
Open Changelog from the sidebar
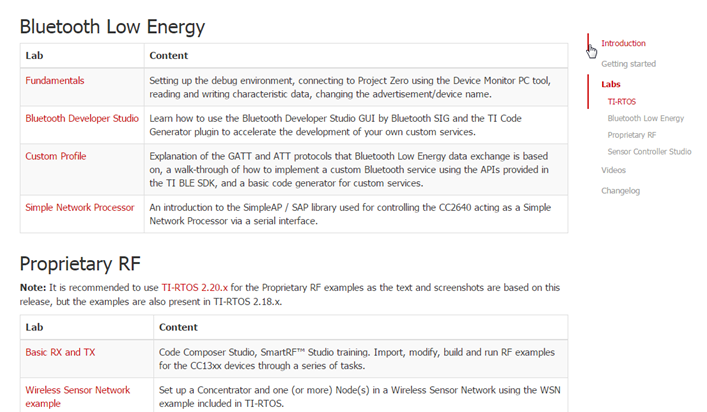(x=620, y=190)
